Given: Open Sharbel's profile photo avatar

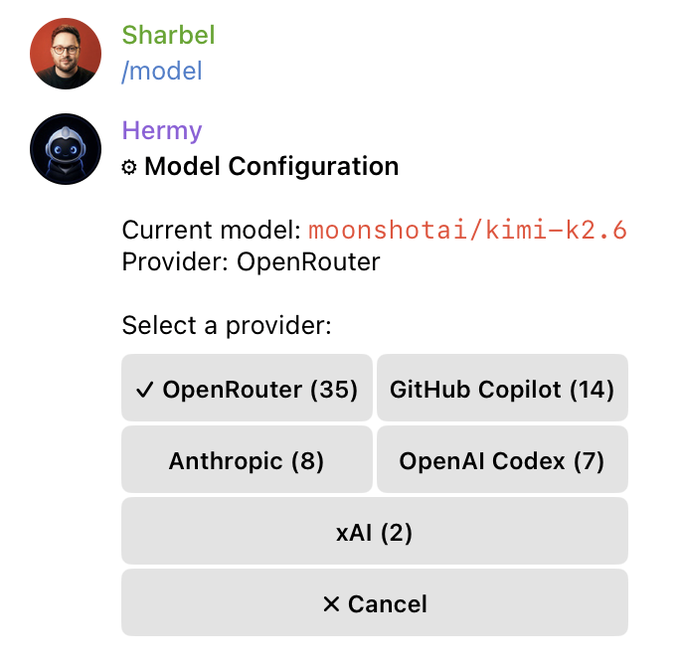Looking at the screenshot, I should click(x=65, y=54).
